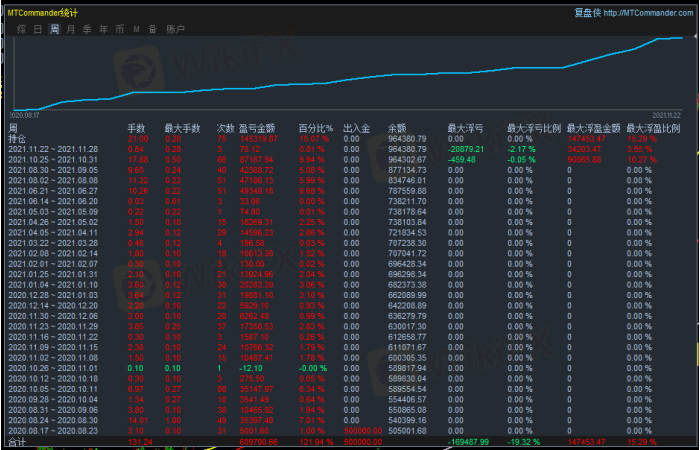Switch to the 季 quarterly tab

(x=87, y=30)
